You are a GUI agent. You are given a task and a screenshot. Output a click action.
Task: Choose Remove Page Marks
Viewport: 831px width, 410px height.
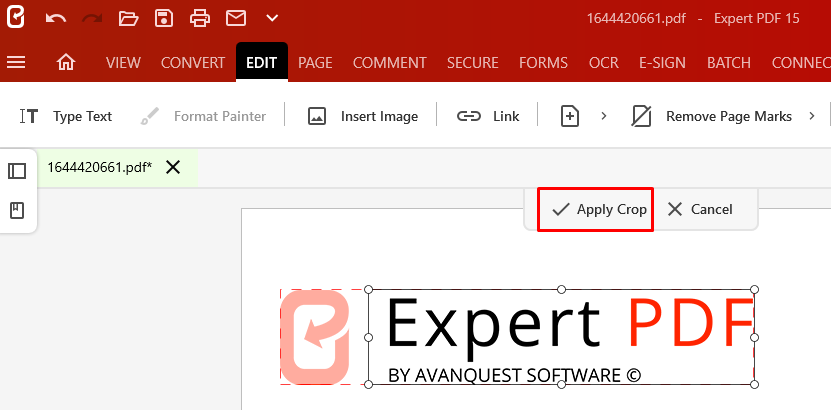[712, 116]
